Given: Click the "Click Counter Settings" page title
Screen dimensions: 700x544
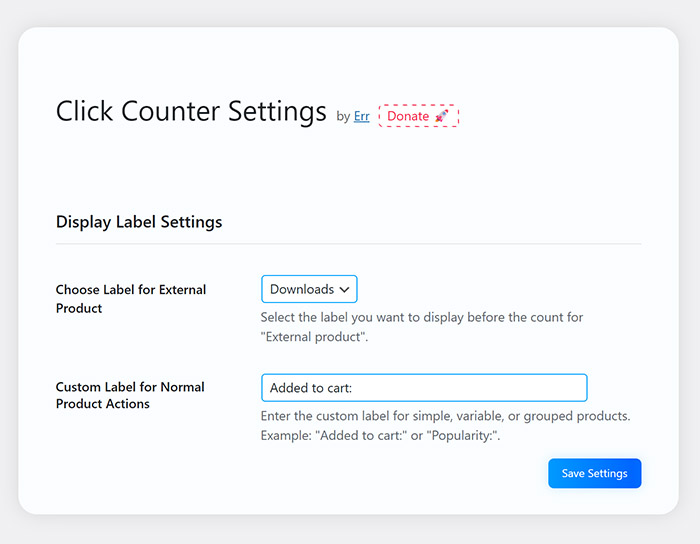Looking at the screenshot, I should (191, 110).
